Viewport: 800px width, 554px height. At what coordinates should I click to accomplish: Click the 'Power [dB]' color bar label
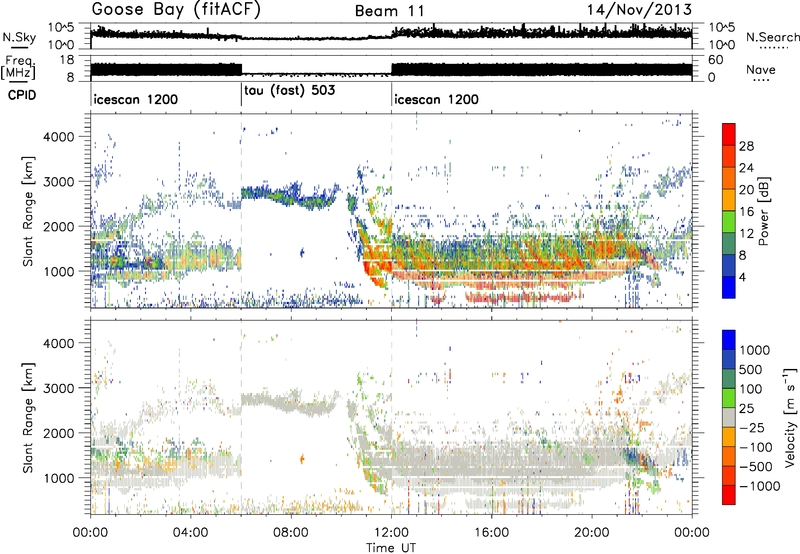[763, 211]
